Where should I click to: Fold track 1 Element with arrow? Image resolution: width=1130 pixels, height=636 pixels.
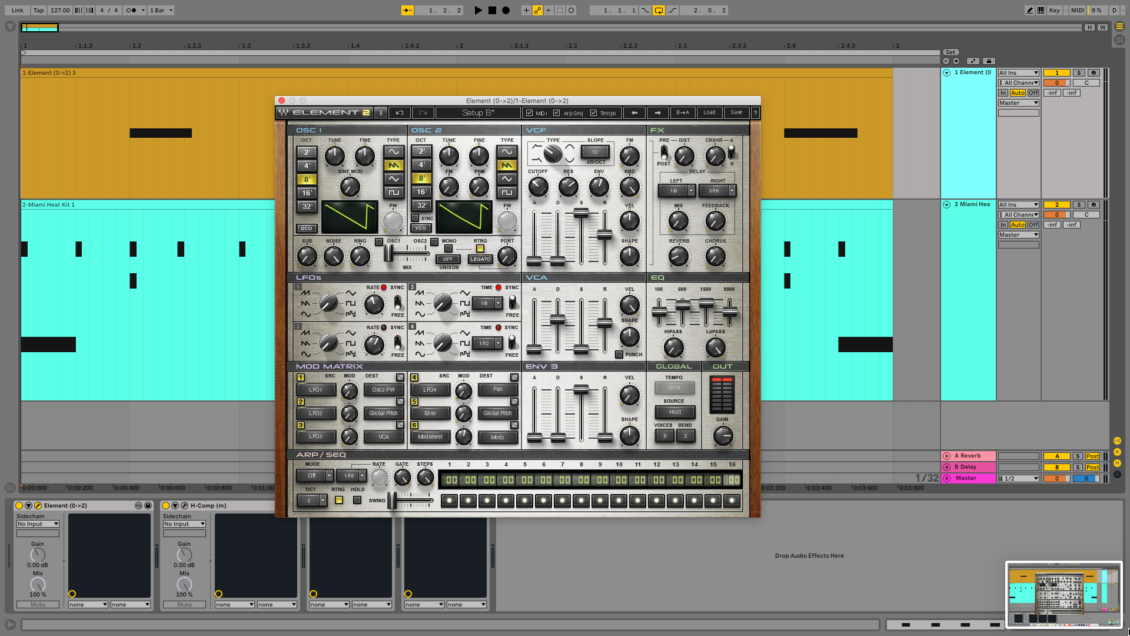[946, 73]
